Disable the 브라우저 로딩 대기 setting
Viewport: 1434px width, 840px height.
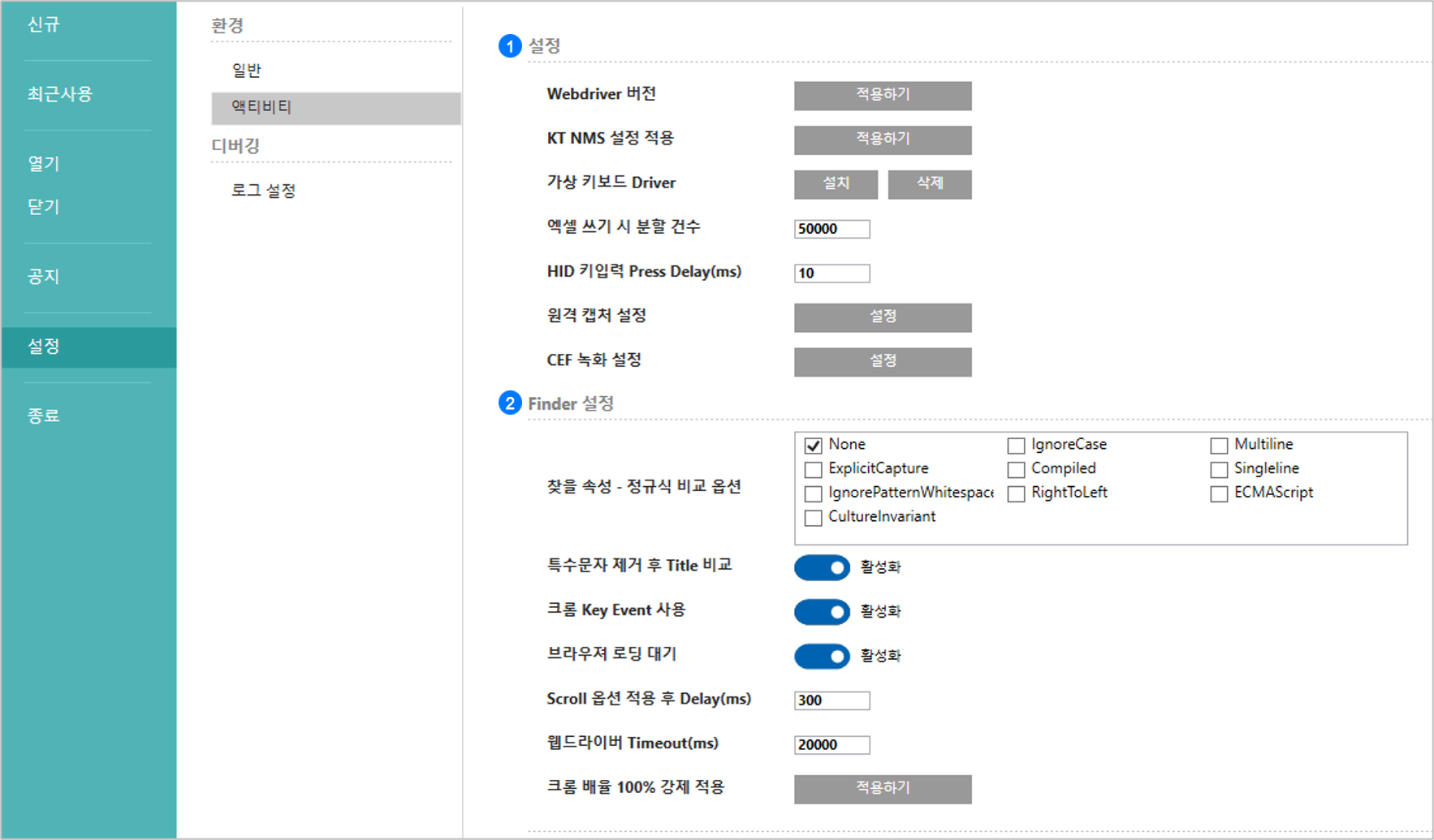(822, 656)
